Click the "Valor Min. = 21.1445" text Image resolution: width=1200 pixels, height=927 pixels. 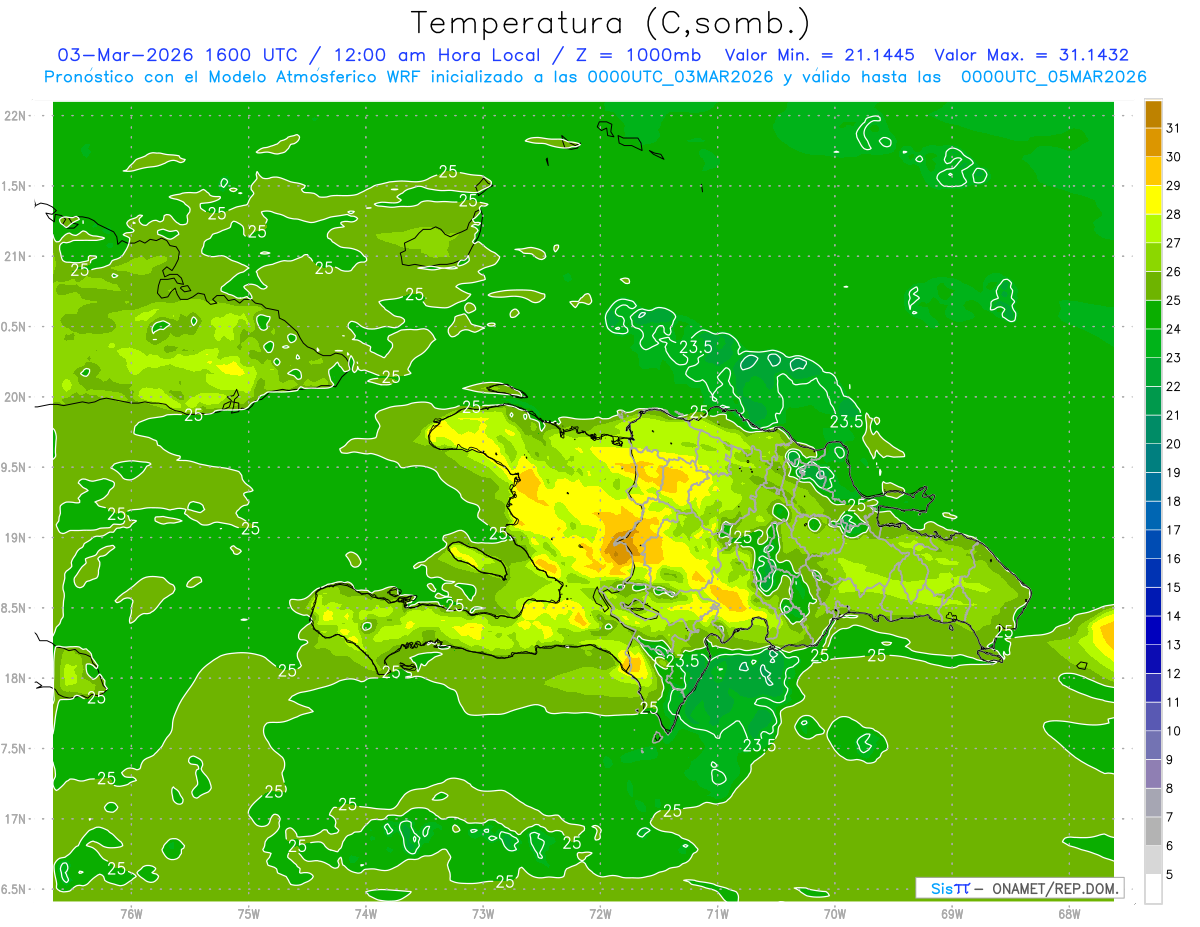coord(821,55)
